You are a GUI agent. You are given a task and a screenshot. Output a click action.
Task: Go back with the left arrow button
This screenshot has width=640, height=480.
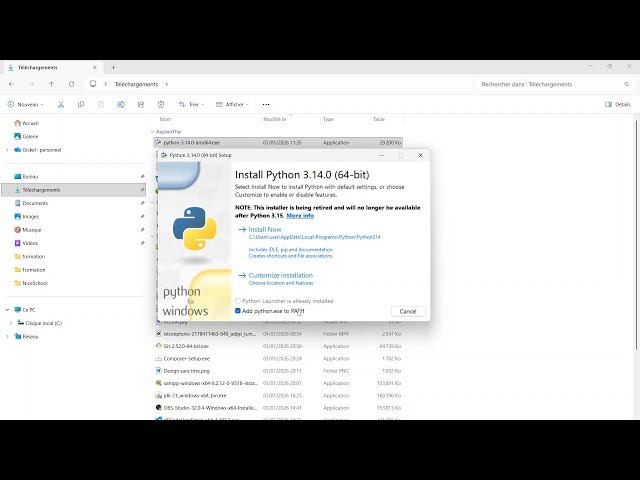tap(11, 84)
